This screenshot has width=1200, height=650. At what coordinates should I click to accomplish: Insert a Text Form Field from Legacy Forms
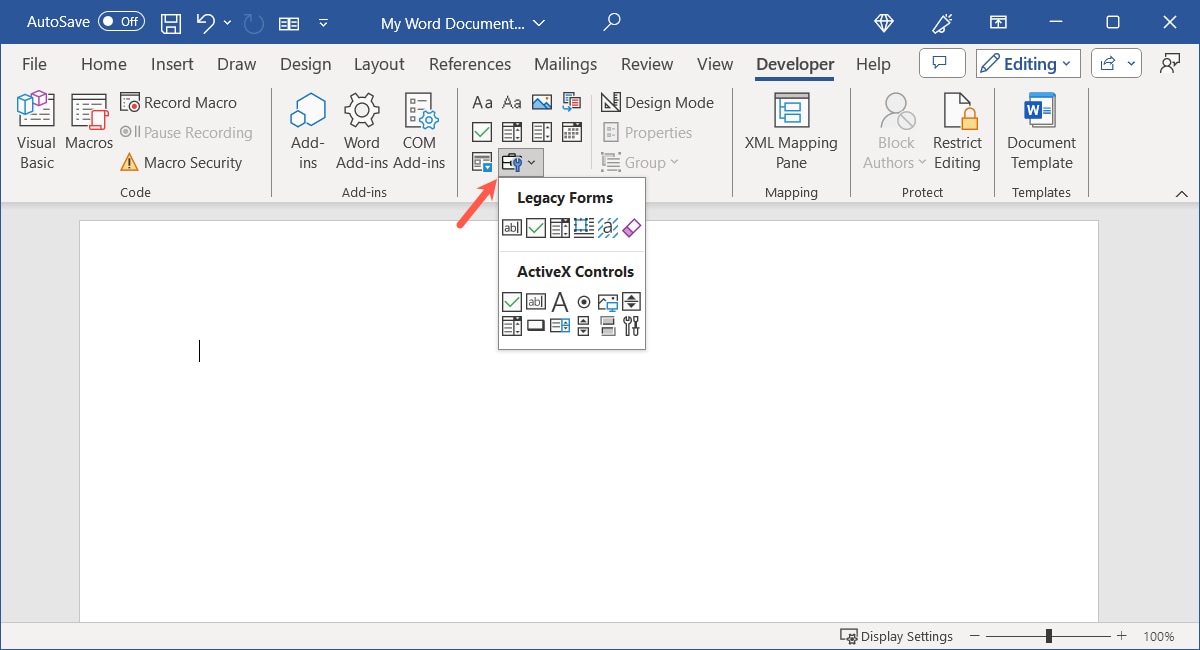512,228
